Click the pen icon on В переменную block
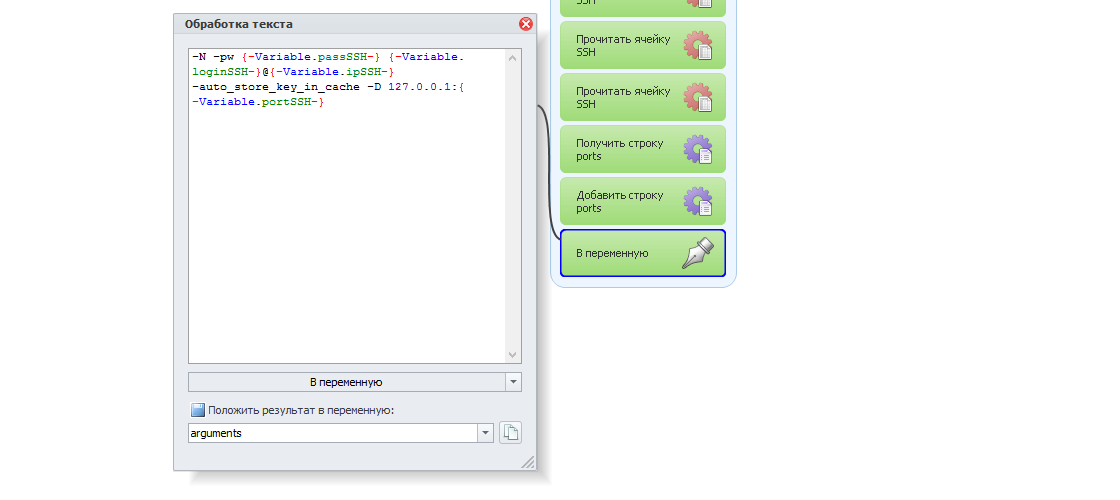The height and width of the screenshot is (500, 1120). point(698,253)
